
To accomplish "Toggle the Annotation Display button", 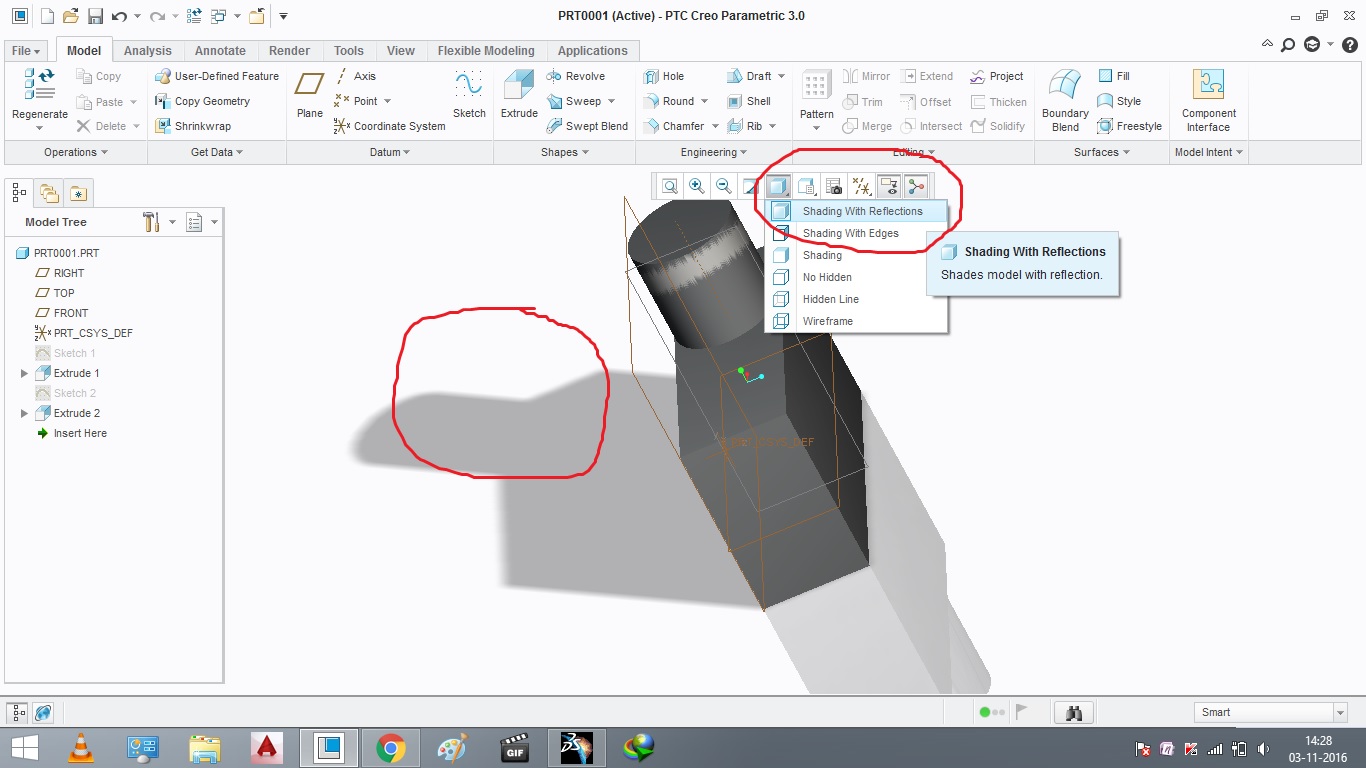I will [889, 186].
